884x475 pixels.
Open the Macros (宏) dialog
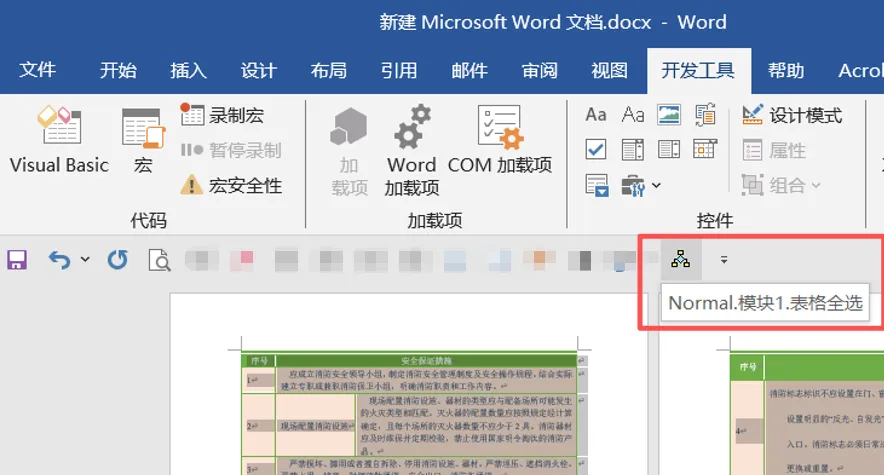tap(143, 141)
